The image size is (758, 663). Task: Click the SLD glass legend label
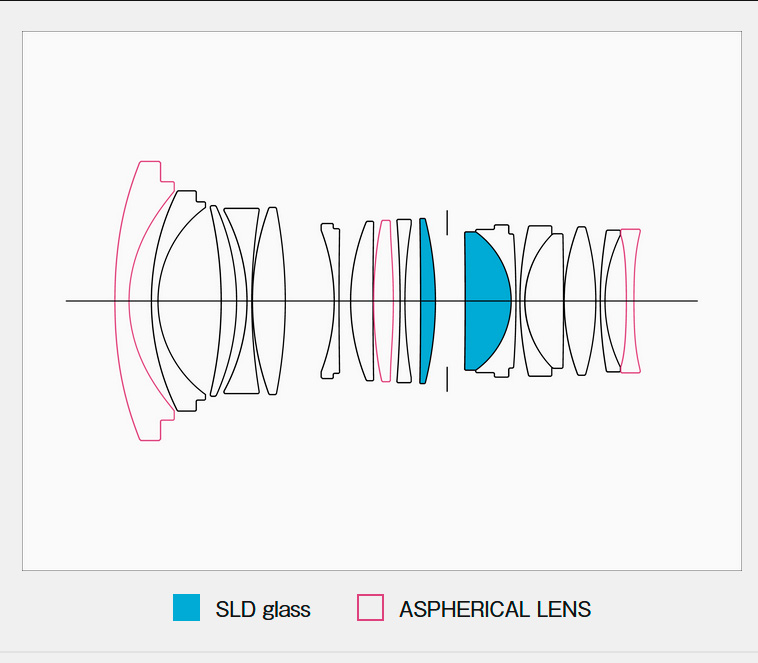tap(262, 609)
